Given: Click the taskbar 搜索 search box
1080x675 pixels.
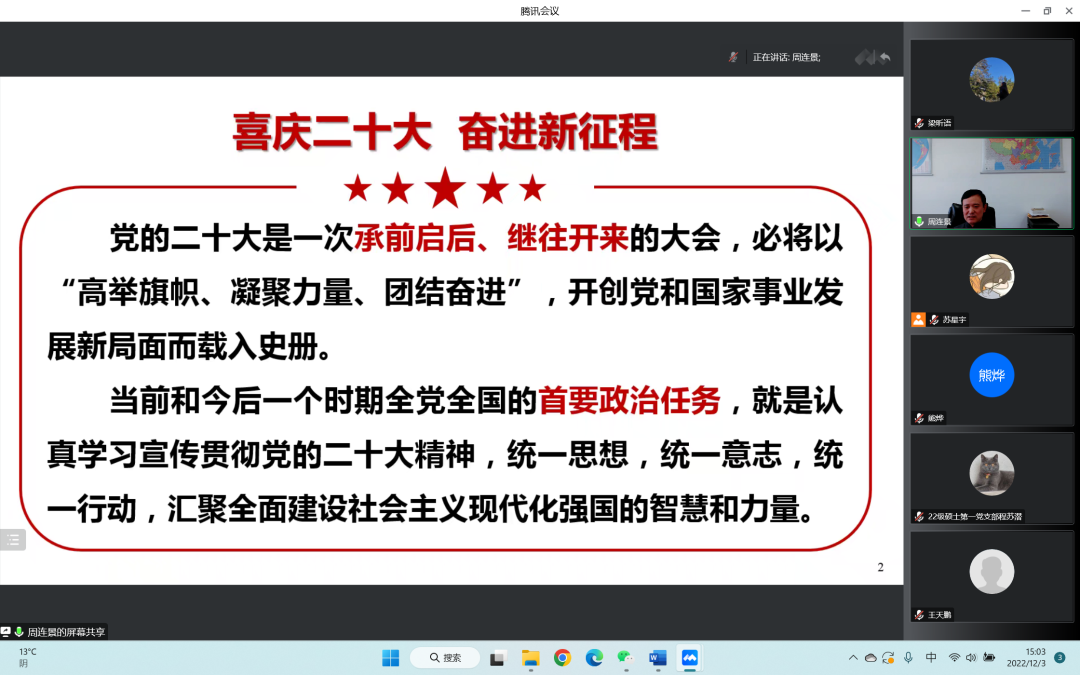Looking at the screenshot, I should coord(443,657).
